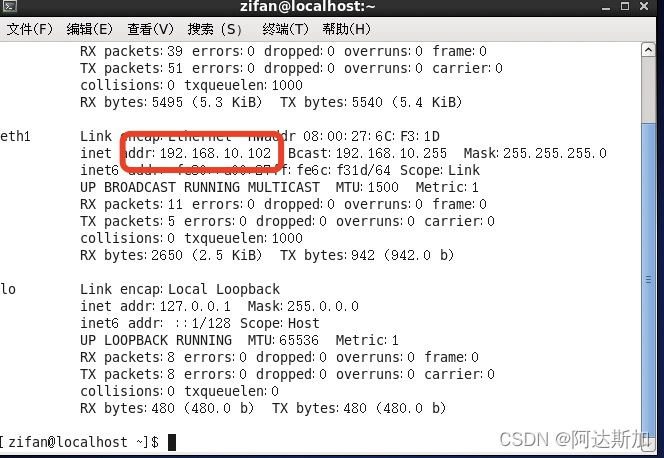Click the terminal cursor block
Viewport: 664px width, 458px height.
pos(172,442)
